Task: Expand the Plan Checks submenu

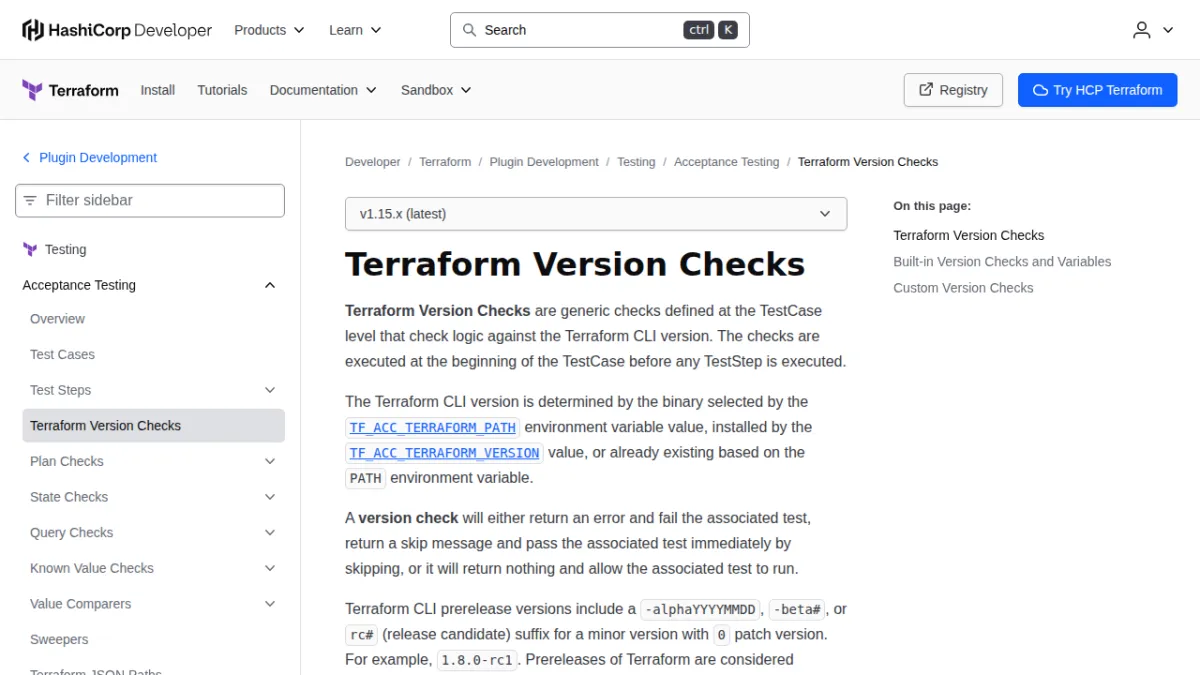Action: 270,461
